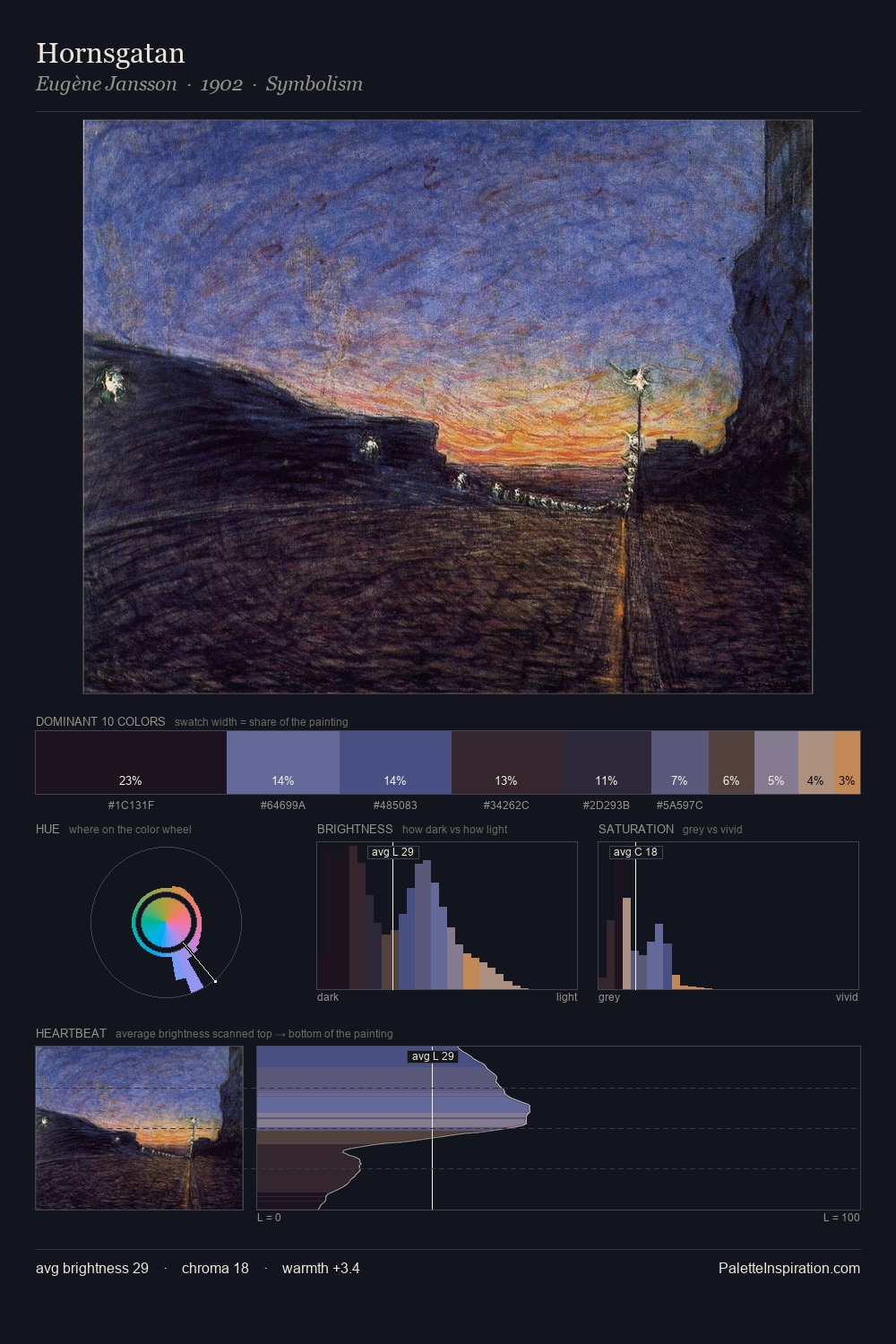Choose the 6% brown swatch

coord(731,762)
